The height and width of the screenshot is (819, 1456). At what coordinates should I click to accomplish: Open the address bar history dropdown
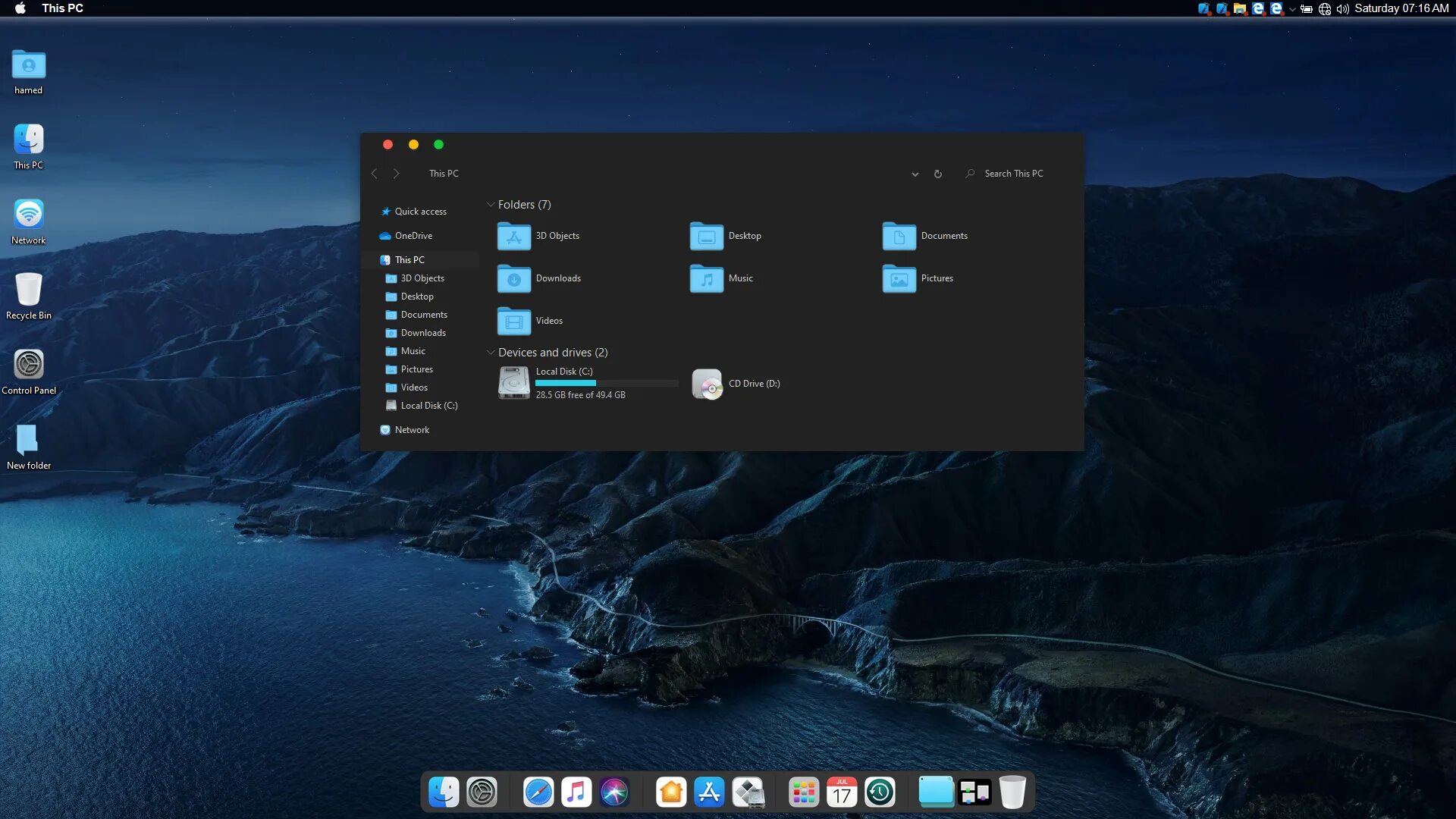[915, 174]
